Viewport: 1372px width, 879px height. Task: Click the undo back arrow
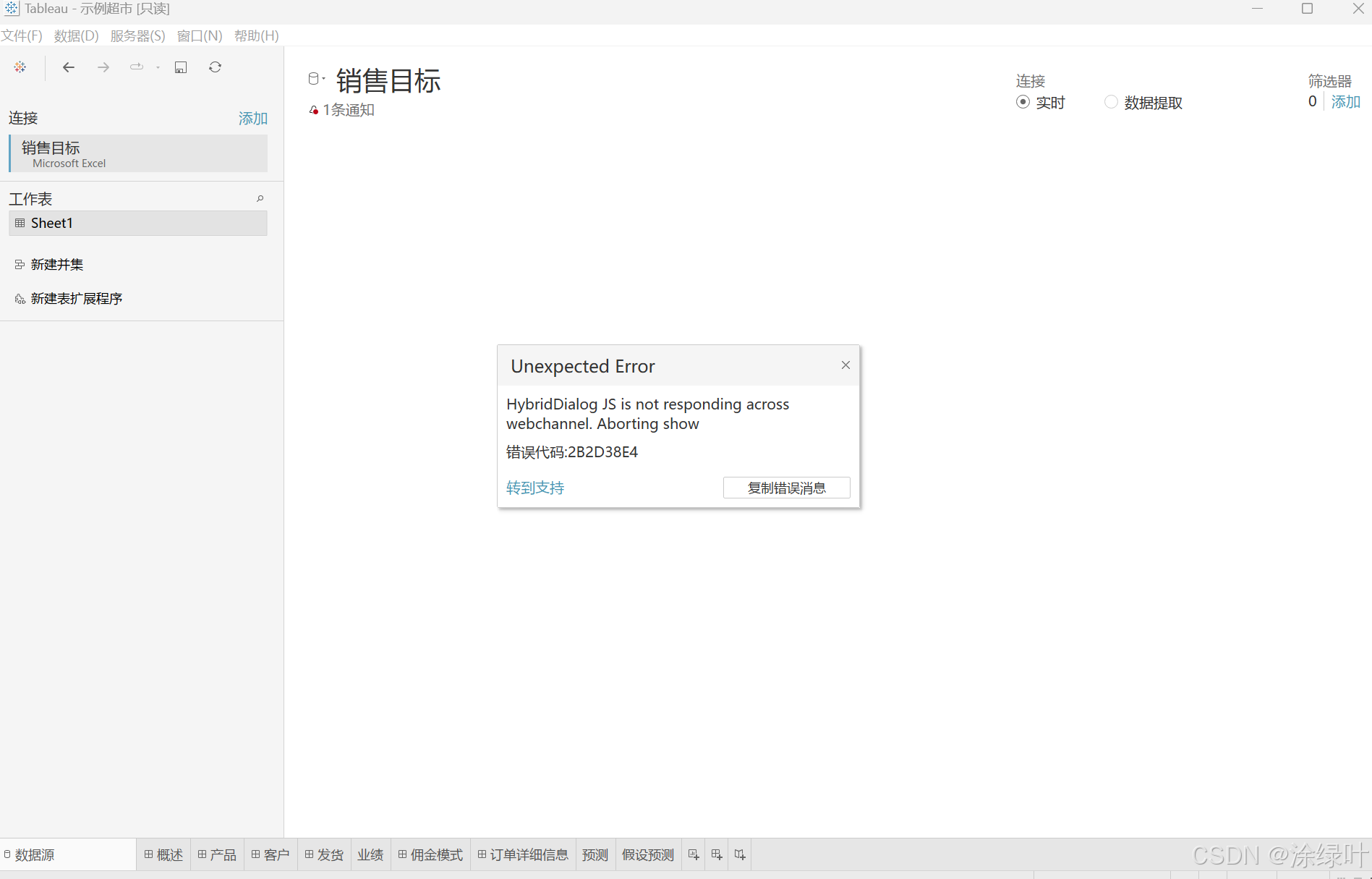click(x=68, y=67)
